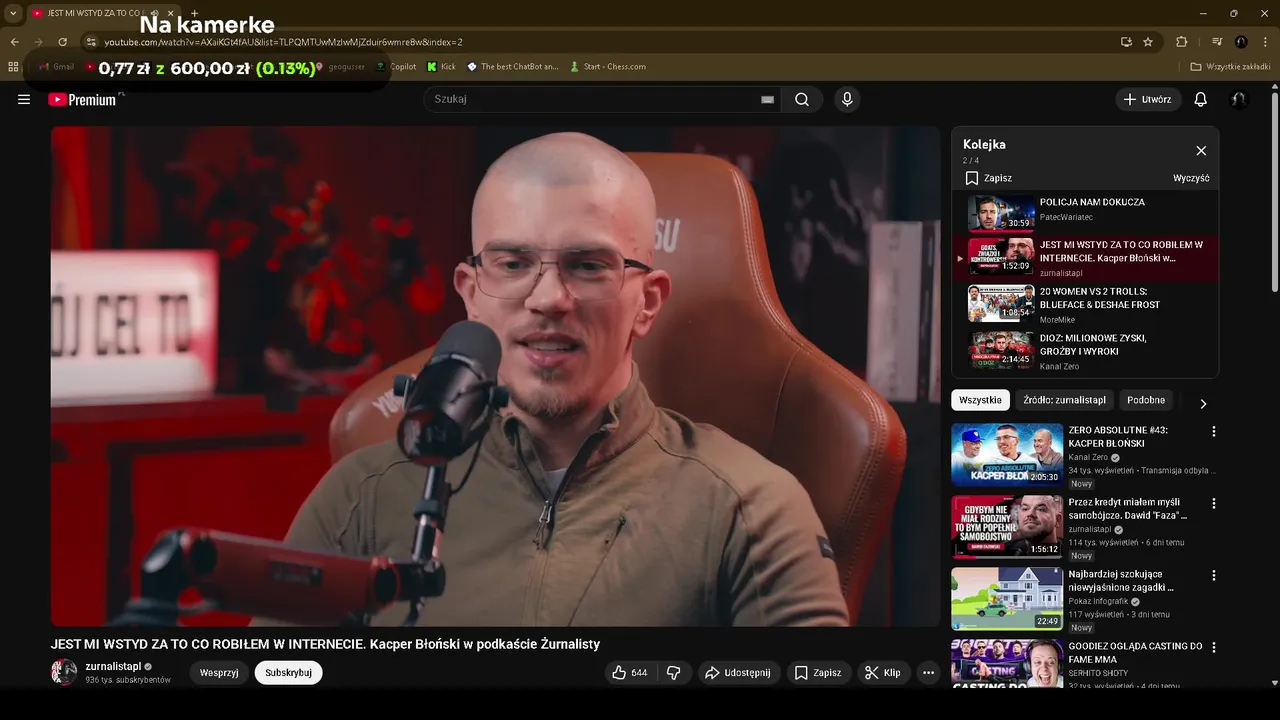This screenshot has width=1280, height=720.
Task: Bookmark this page with star icon
Action: click(x=1148, y=42)
